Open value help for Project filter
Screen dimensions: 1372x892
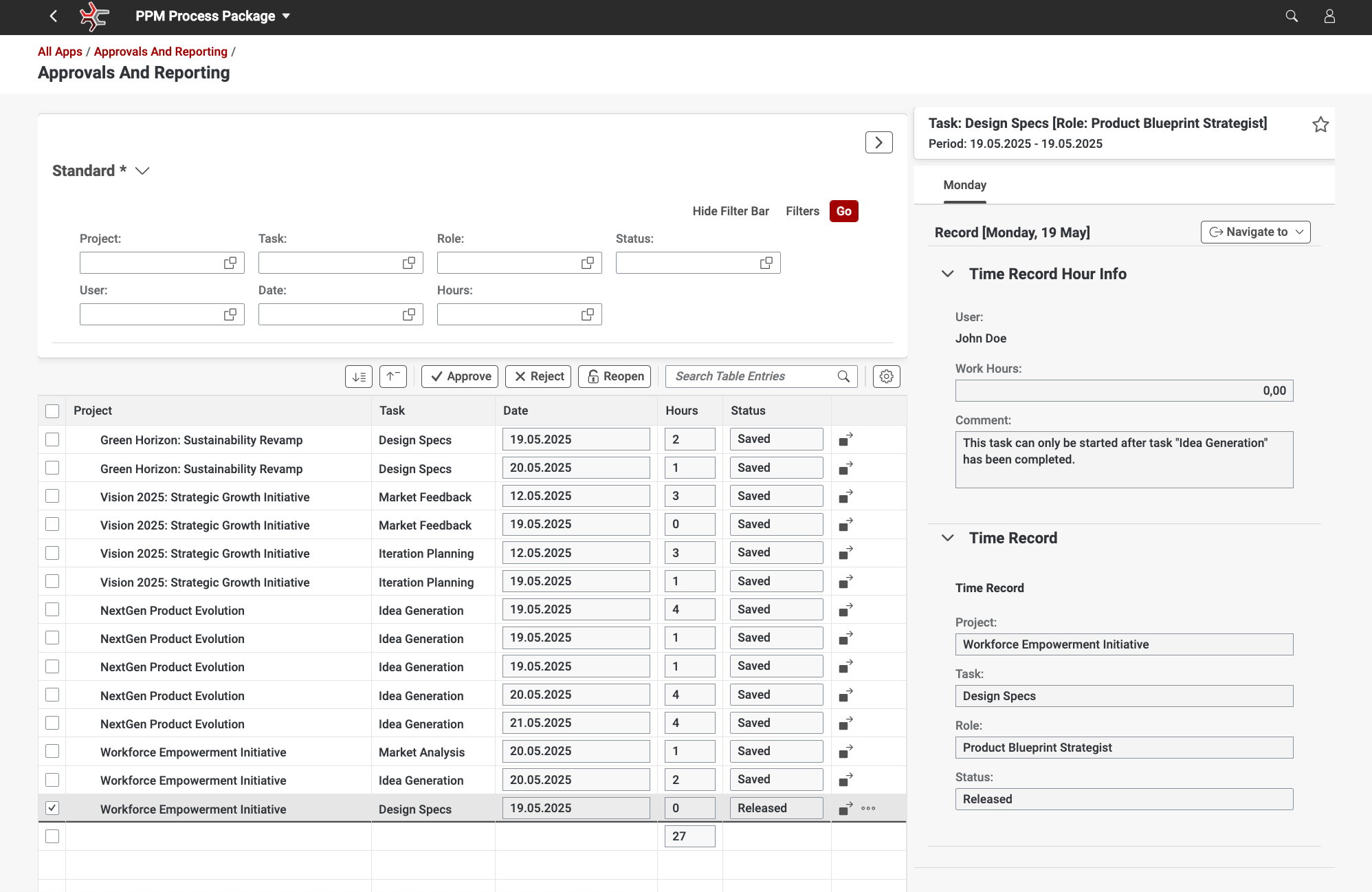(230, 263)
